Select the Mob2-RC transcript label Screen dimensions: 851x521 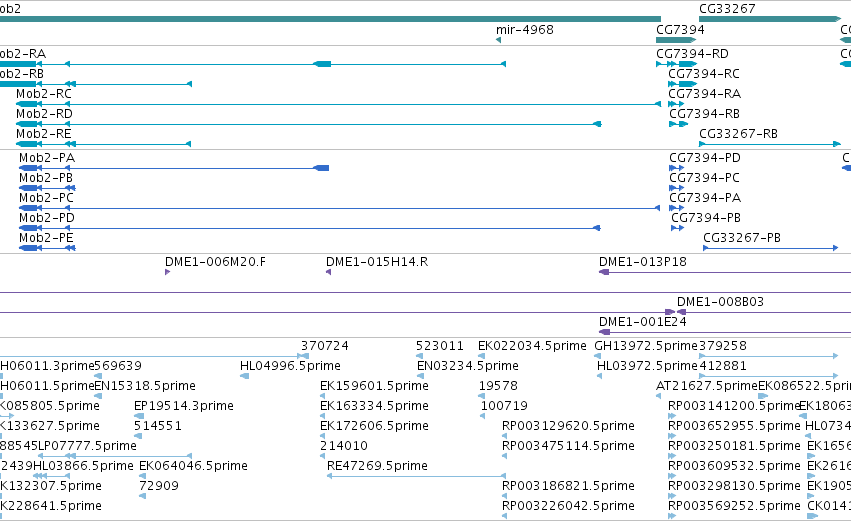tap(43, 94)
